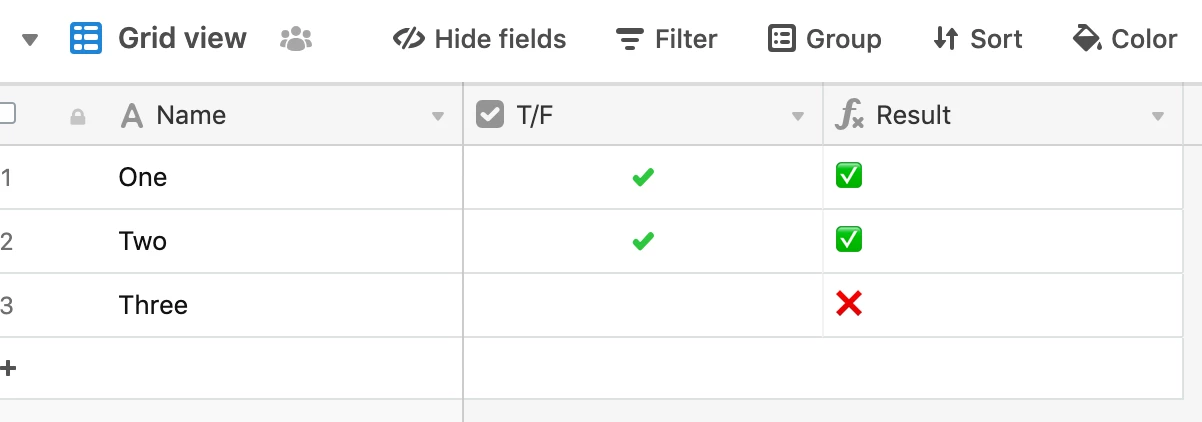Image resolution: width=1202 pixels, height=422 pixels.
Task: Tick the select-all checkbox in header
Action: (x=6, y=113)
